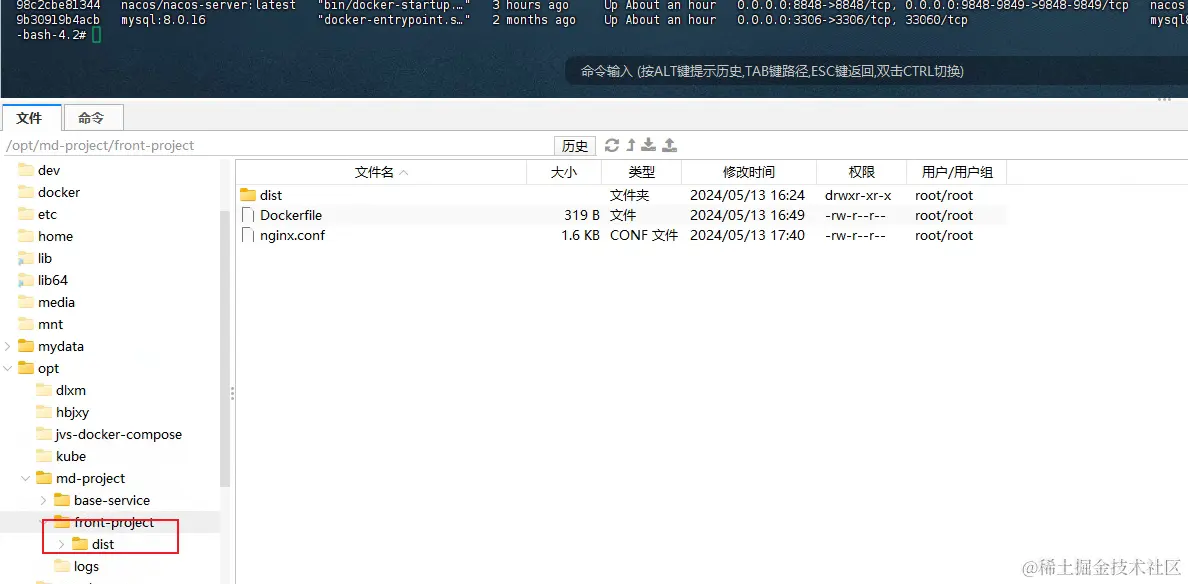This screenshot has width=1188, height=584.
Task: Click the Dockerfile file name
Action: [x=291, y=215]
